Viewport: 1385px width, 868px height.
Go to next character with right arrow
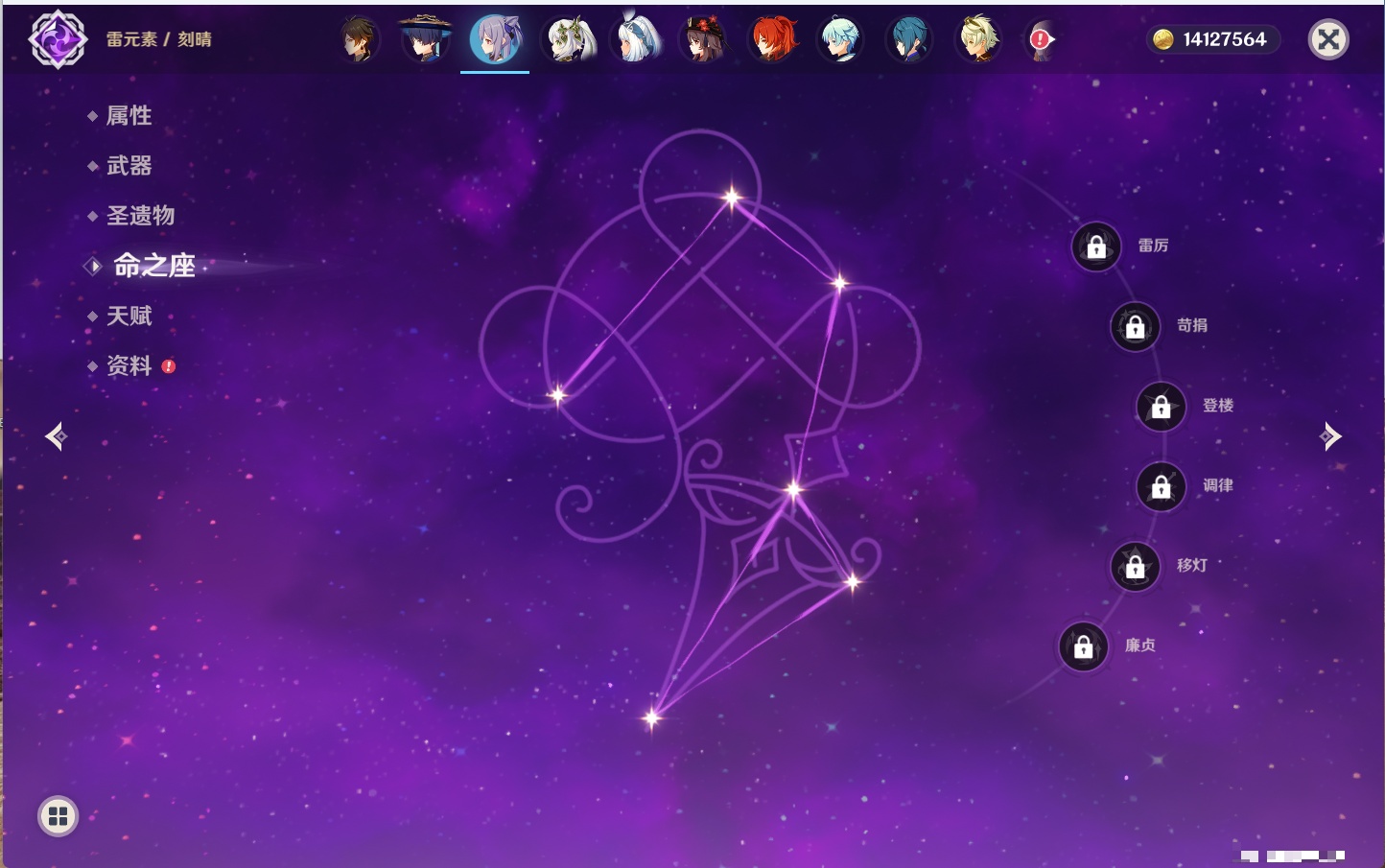[1330, 436]
